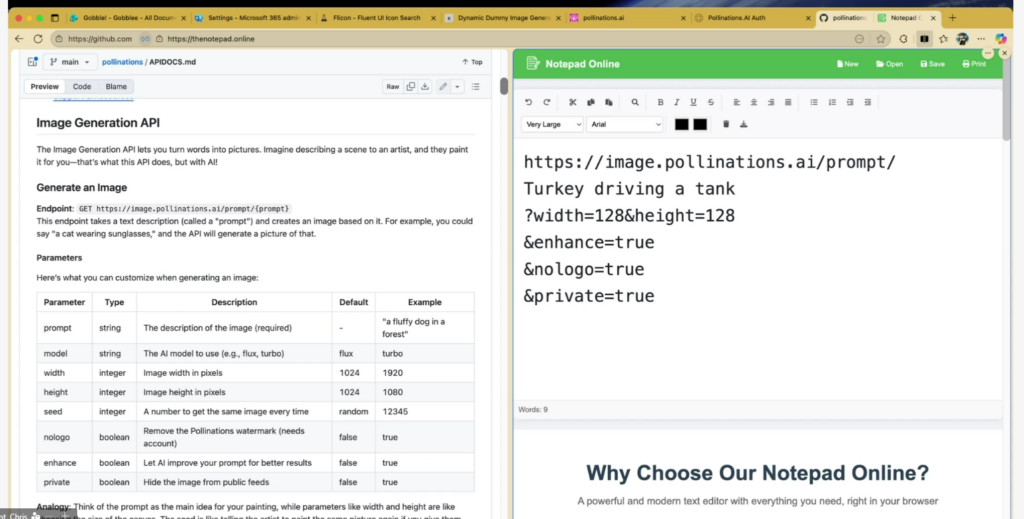Open the pollinations repository link
Viewport: 1024px width, 519px height.
coord(122,62)
